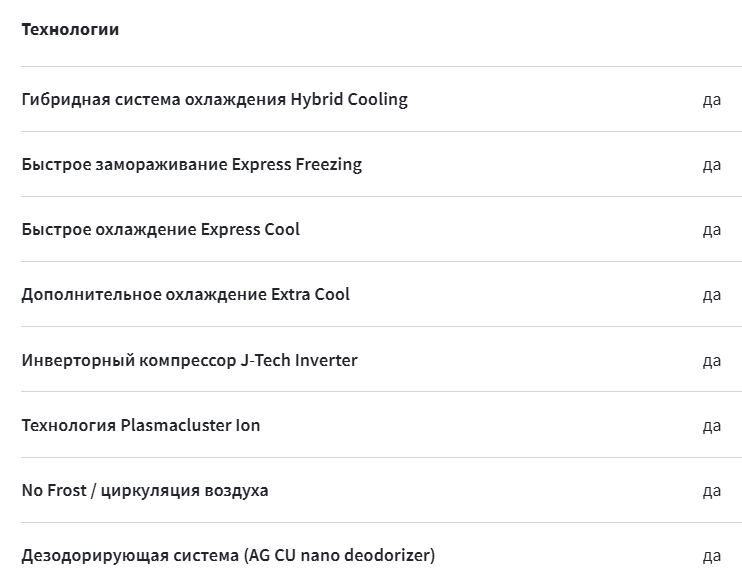Click 'да' value for nano deodorizer

[712, 555]
